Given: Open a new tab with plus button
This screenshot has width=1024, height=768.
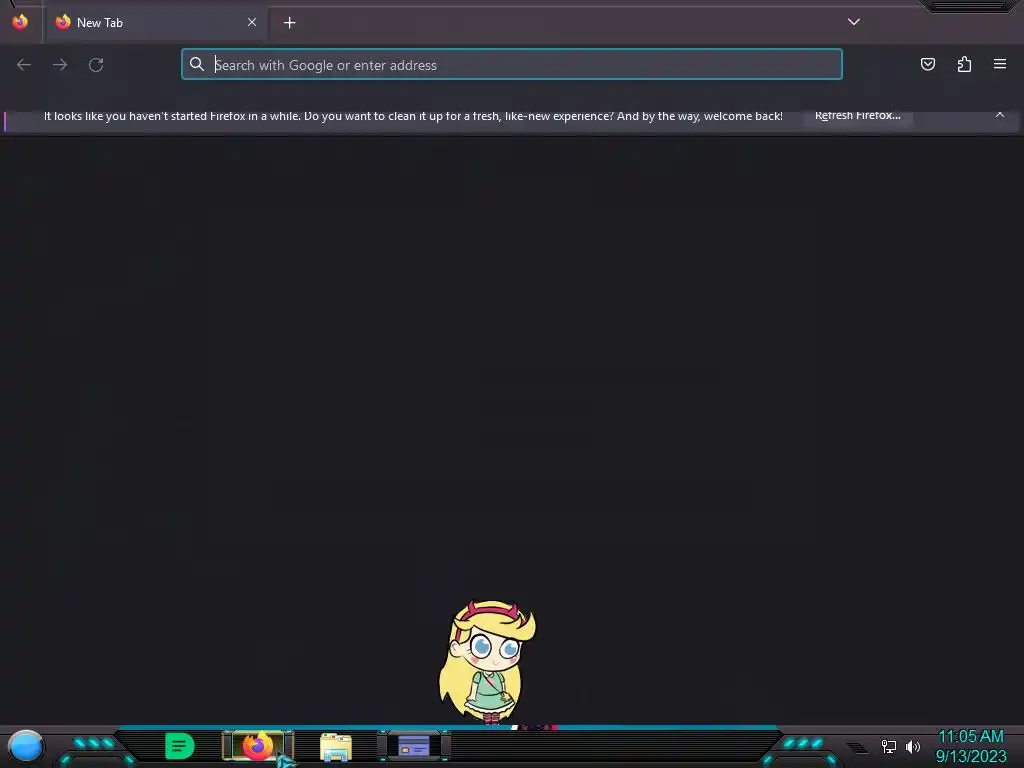Looking at the screenshot, I should point(290,23).
